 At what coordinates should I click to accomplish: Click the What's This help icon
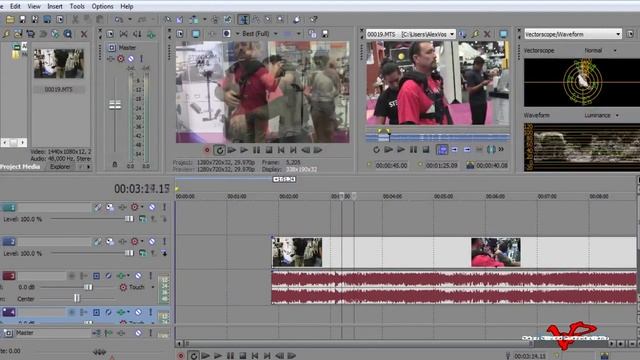point(313,19)
